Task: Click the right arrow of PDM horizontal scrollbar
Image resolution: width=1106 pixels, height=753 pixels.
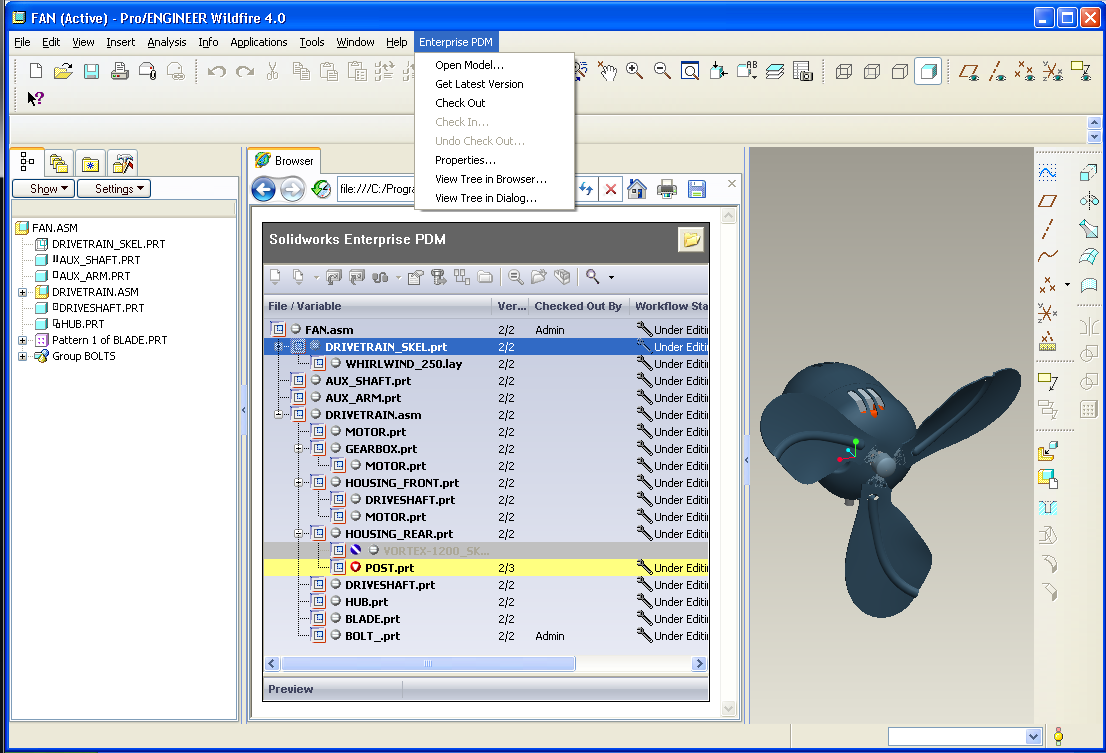Action: [x=699, y=663]
